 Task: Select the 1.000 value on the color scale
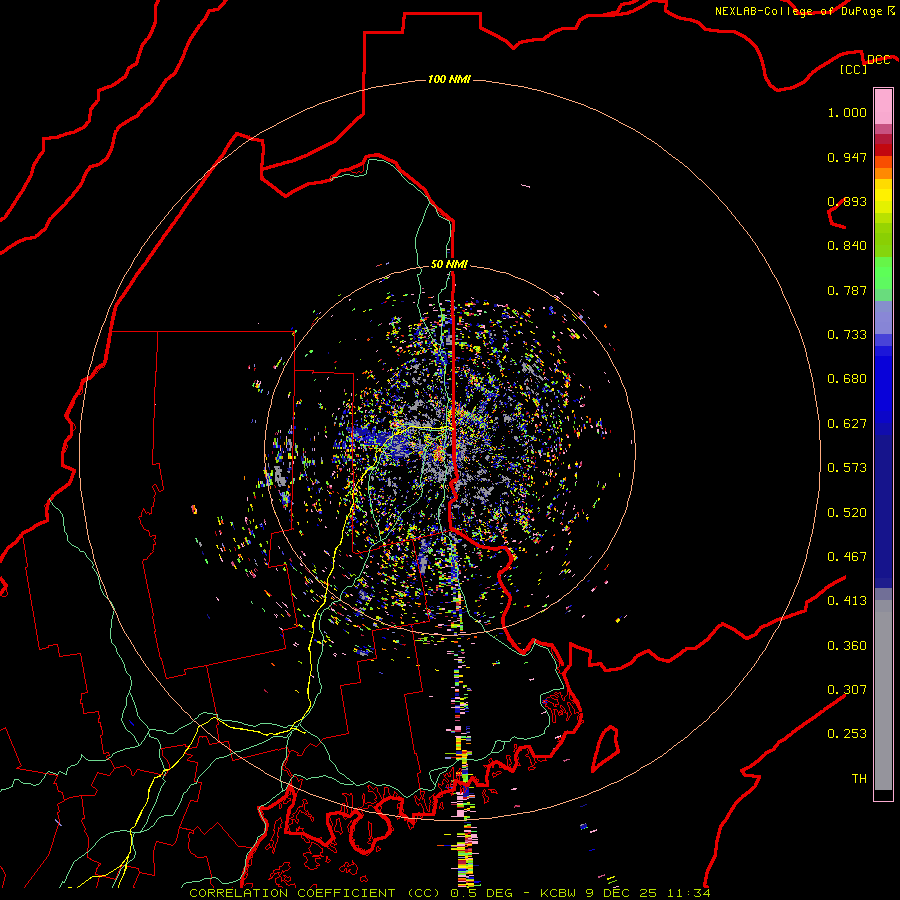pyautogui.click(x=847, y=112)
